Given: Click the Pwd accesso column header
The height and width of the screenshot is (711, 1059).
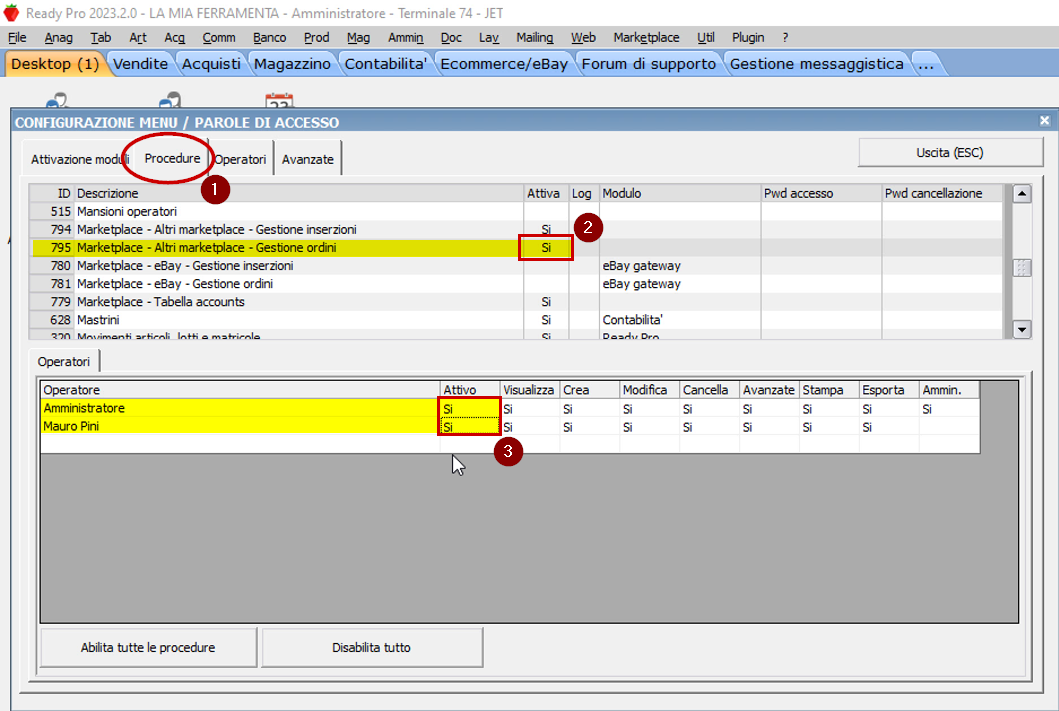Looking at the screenshot, I should [821, 194].
